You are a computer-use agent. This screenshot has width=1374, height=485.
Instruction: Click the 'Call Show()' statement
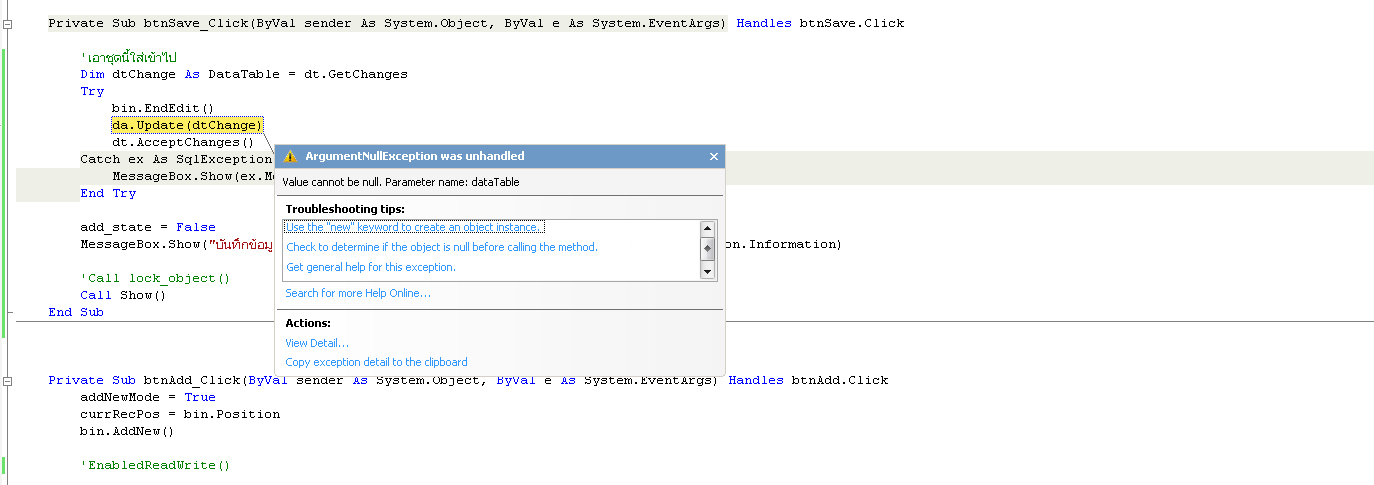pos(123,295)
